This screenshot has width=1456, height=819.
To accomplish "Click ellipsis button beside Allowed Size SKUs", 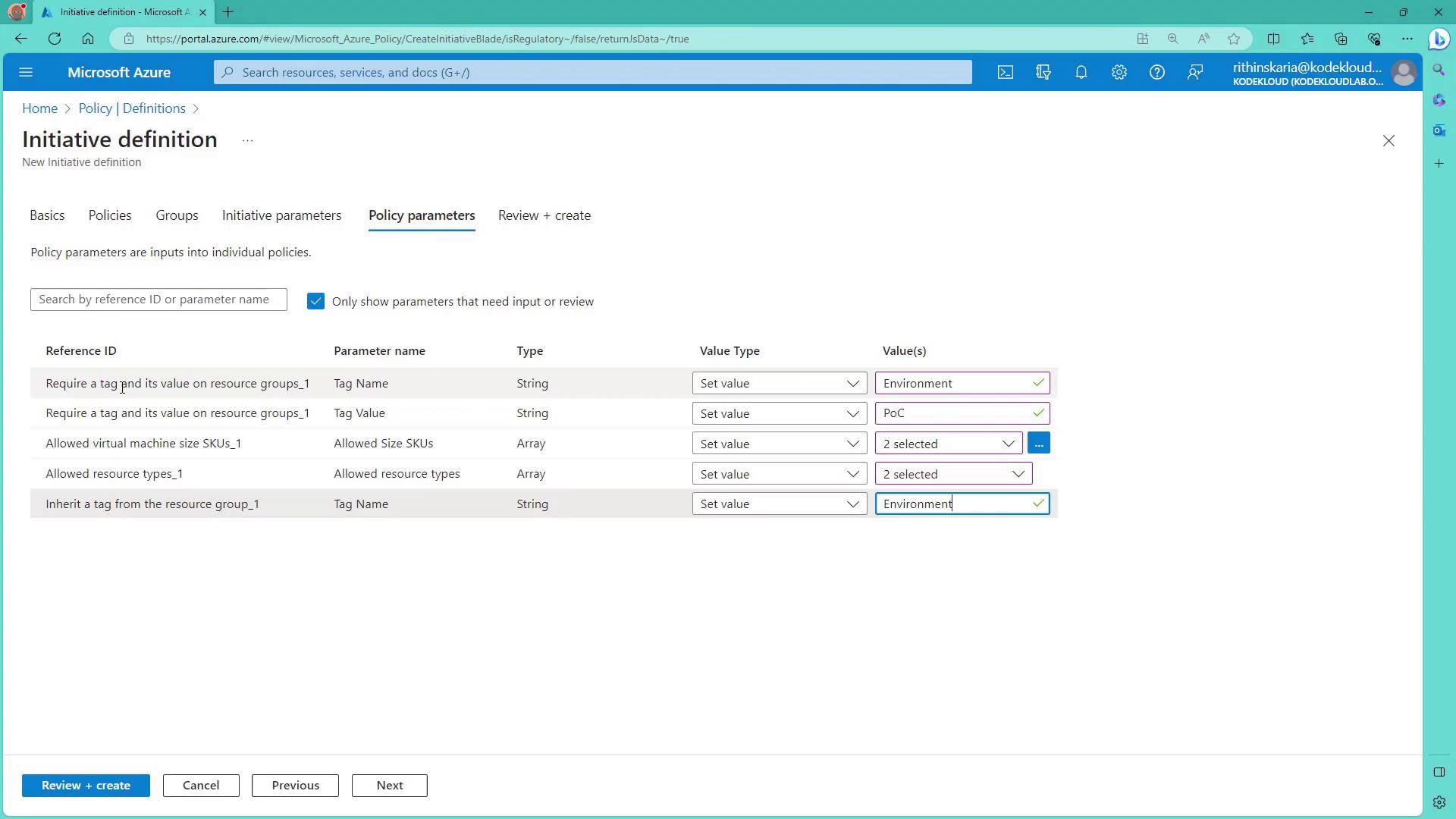I will click(1038, 444).
